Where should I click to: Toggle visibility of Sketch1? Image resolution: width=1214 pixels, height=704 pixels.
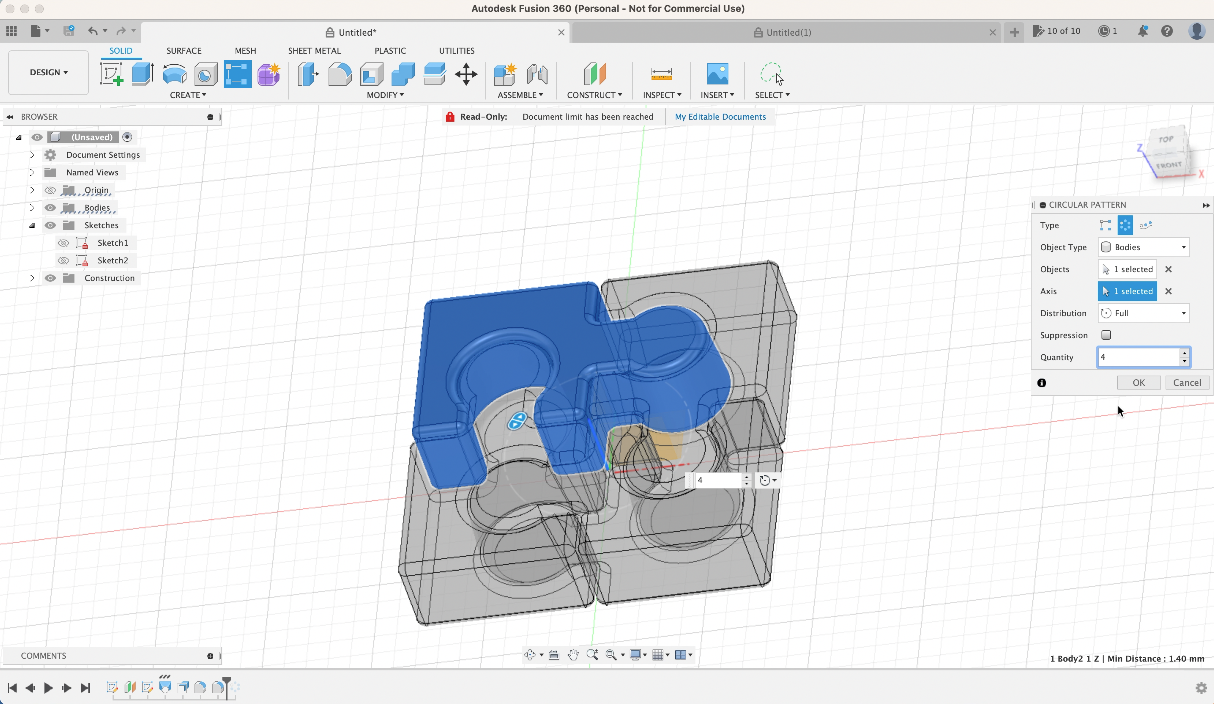point(63,243)
